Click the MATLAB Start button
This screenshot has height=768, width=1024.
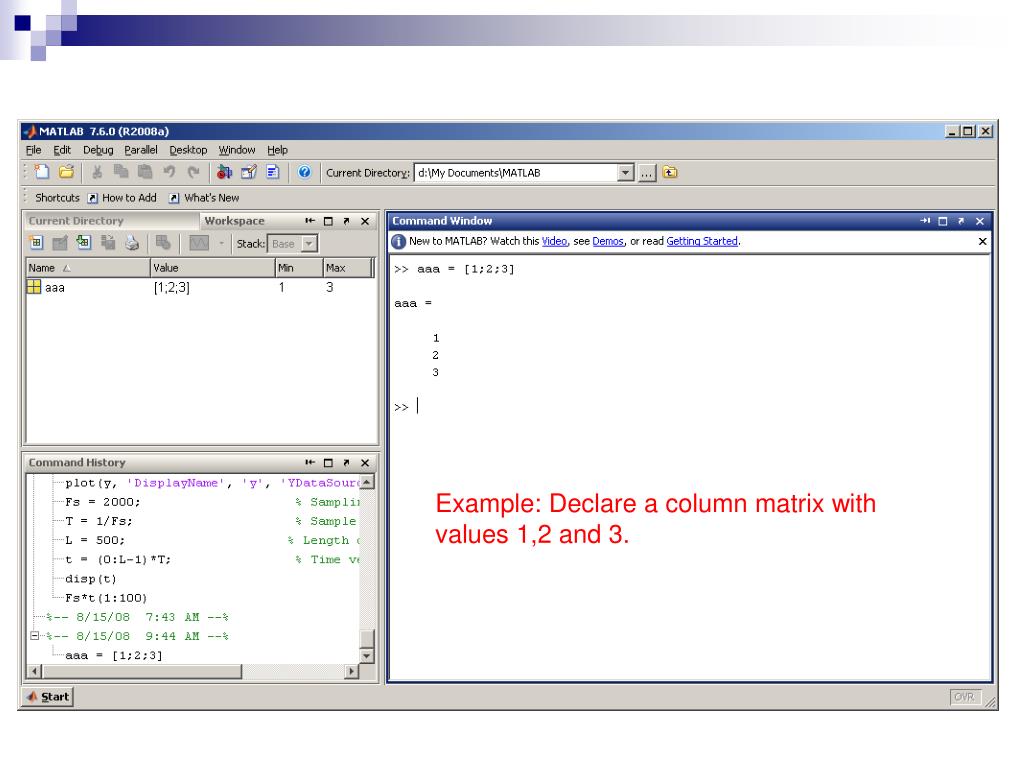(48, 697)
